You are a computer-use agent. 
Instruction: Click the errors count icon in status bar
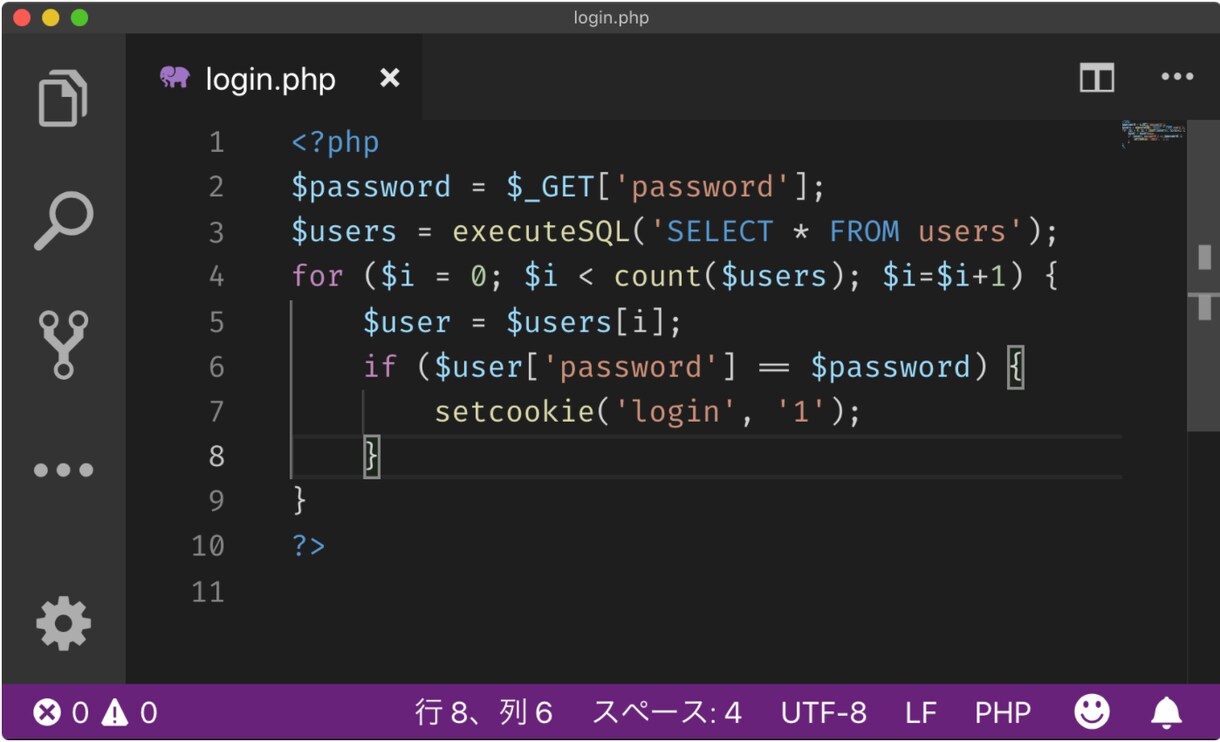pyautogui.click(x=47, y=712)
